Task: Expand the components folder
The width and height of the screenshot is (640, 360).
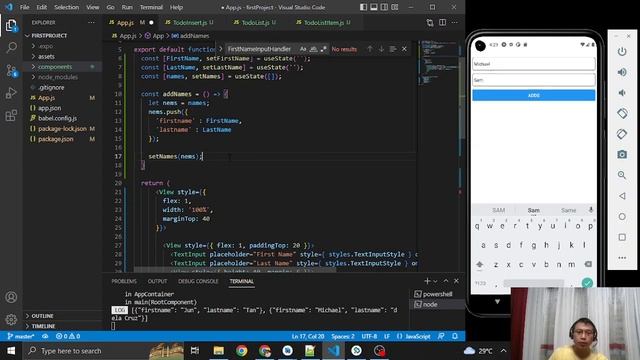Action: point(55,67)
